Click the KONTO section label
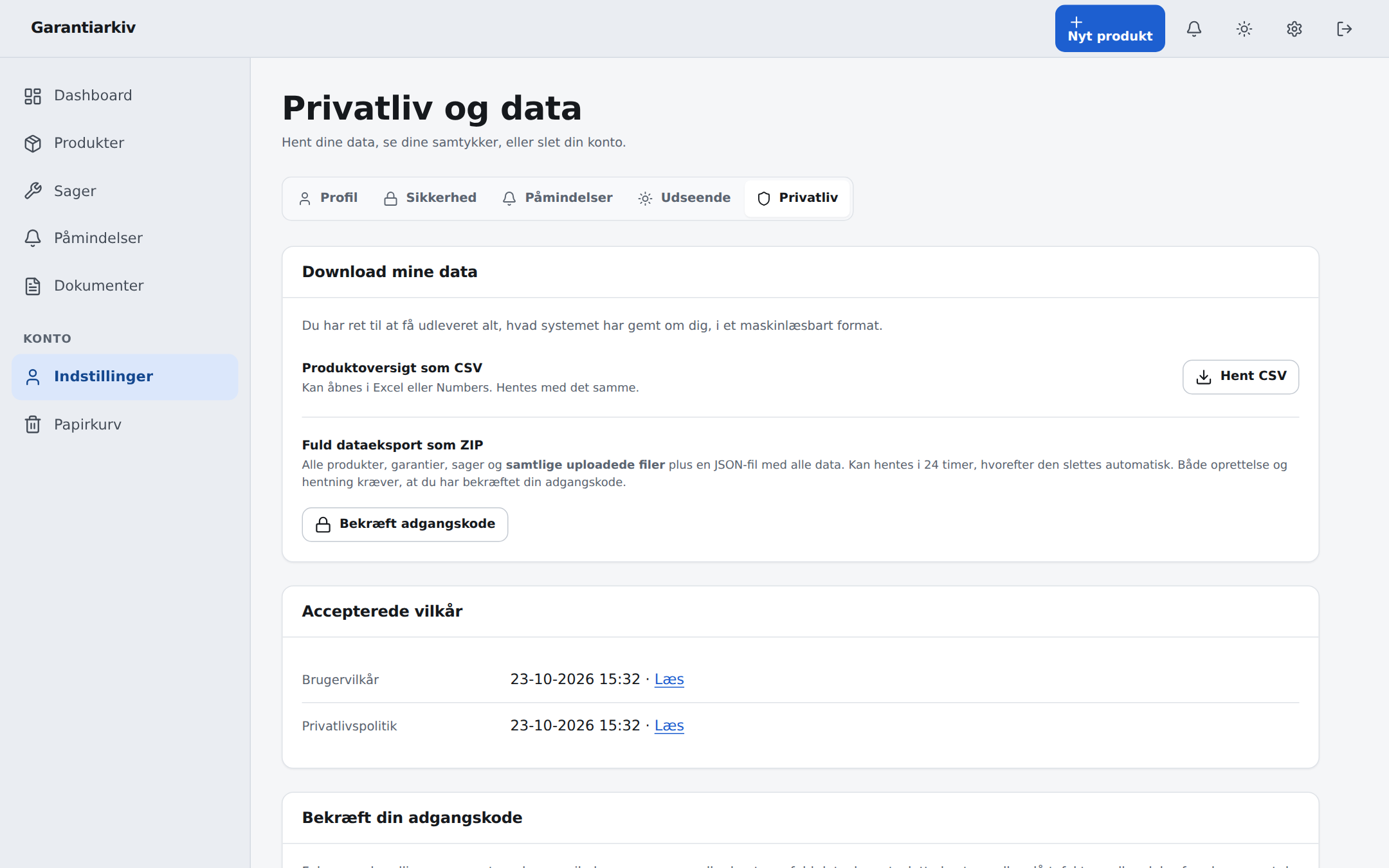The image size is (1389, 868). point(48,339)
